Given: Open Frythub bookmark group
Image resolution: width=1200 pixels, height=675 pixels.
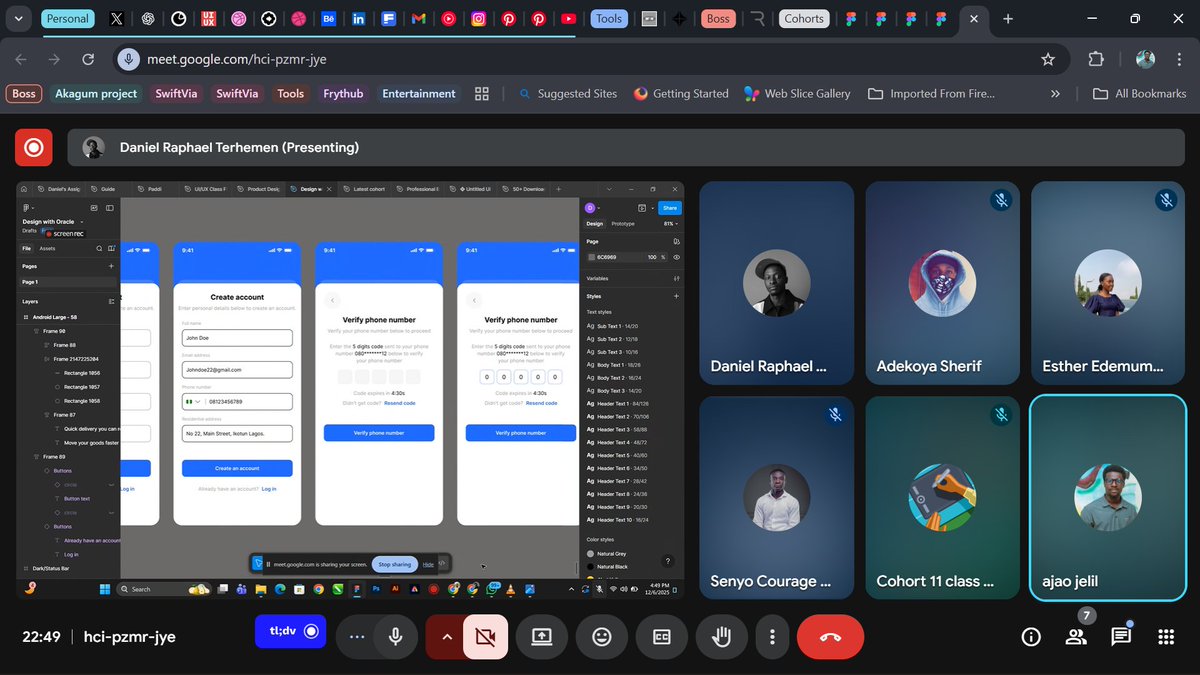Looking at the screenshot, I should tap(343, 93).
